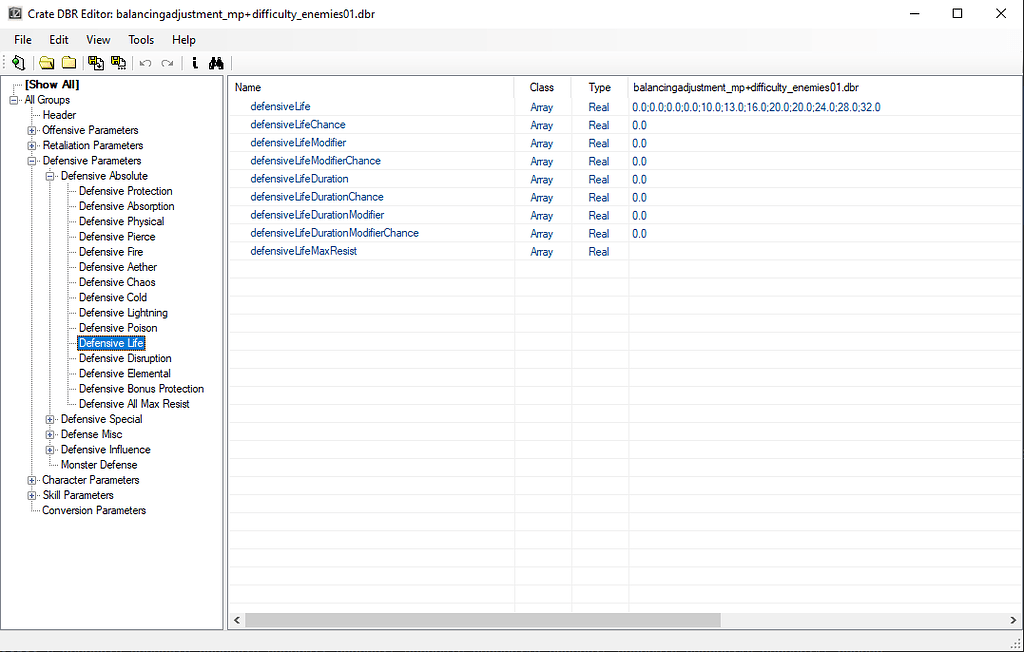Click the binoculars find icon
Screen dimensions: 1024x652
click(215, 63)
